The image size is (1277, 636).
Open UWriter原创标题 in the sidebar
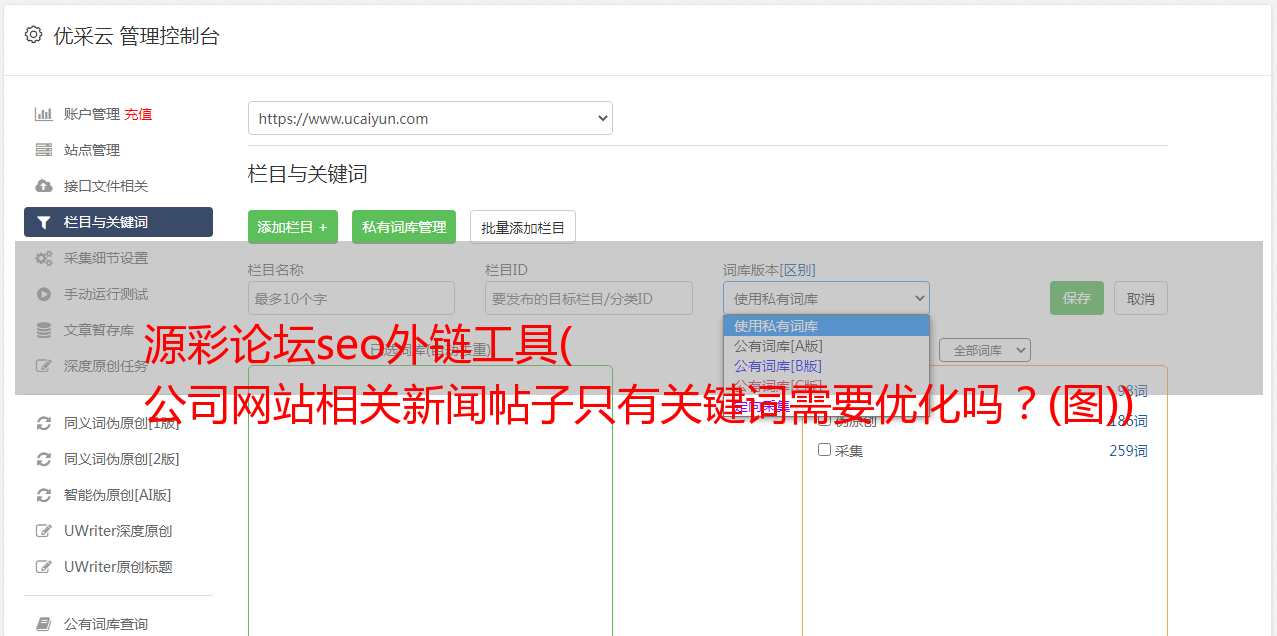pyautogui.click(x=118, y=567)
